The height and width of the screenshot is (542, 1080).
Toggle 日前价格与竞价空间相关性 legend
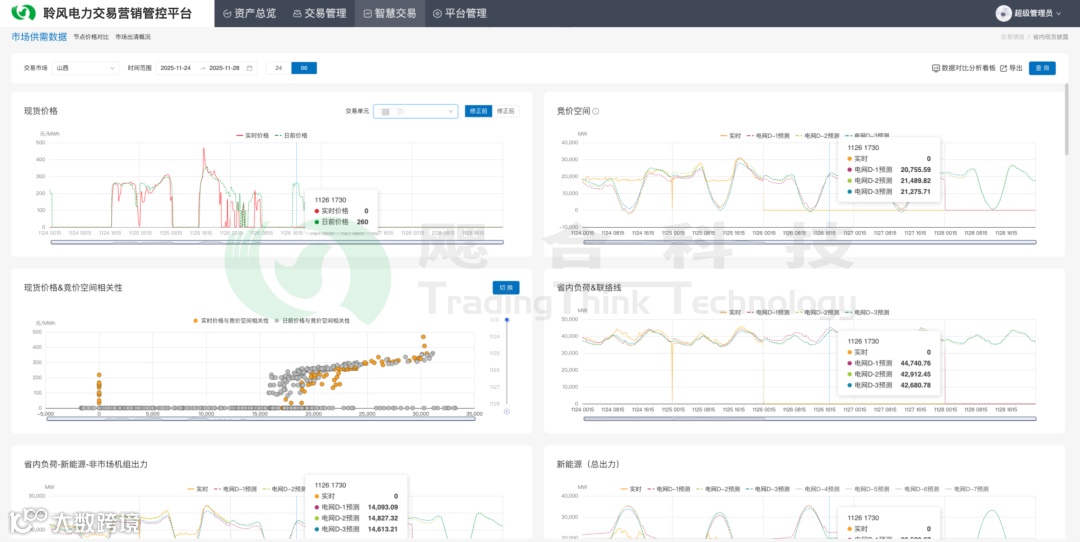coord(312,320)
